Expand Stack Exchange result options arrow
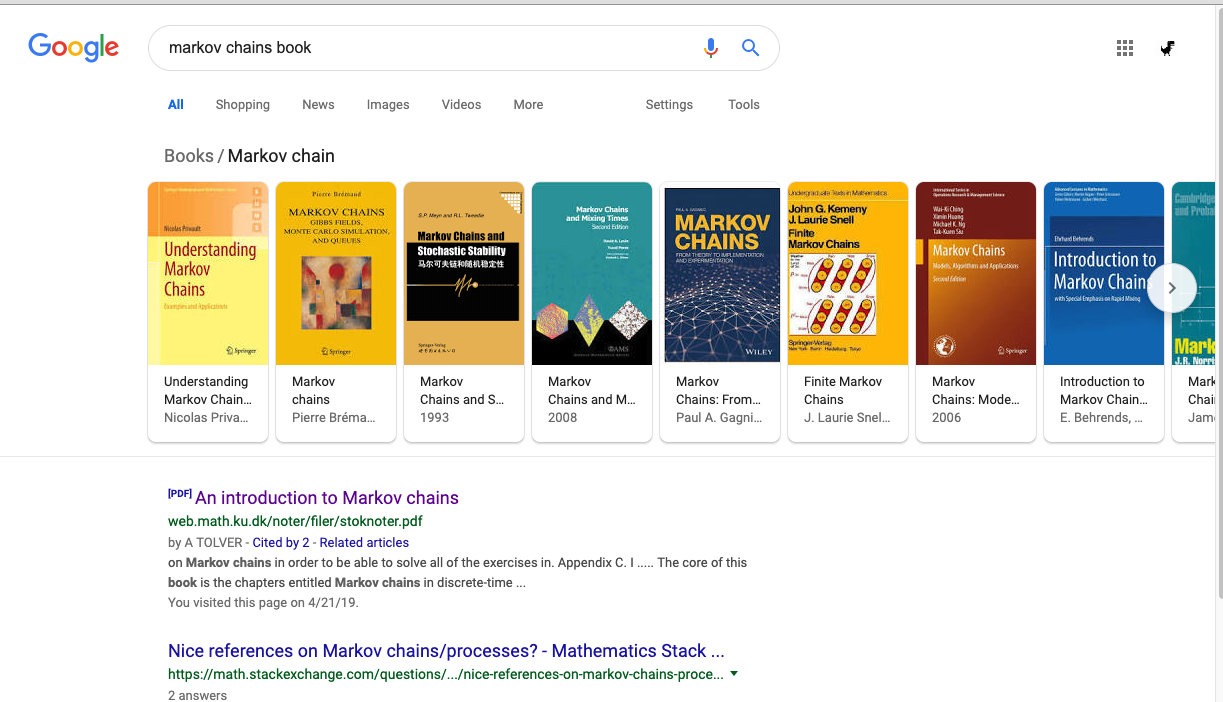Image resolution: width=1223 pixels, height=702 pixels. coord(734,674)
